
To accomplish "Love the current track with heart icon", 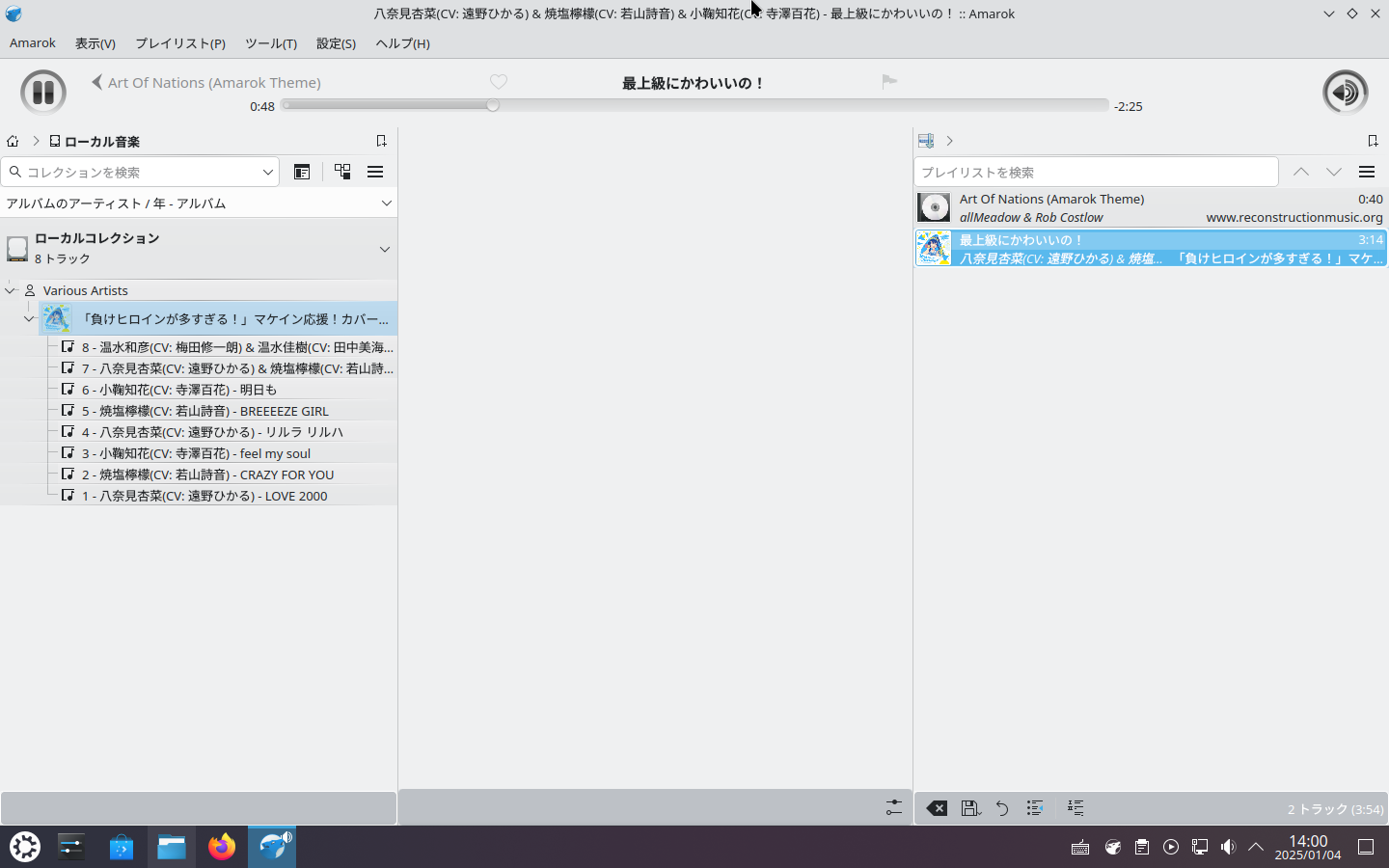I will (499, 82).
